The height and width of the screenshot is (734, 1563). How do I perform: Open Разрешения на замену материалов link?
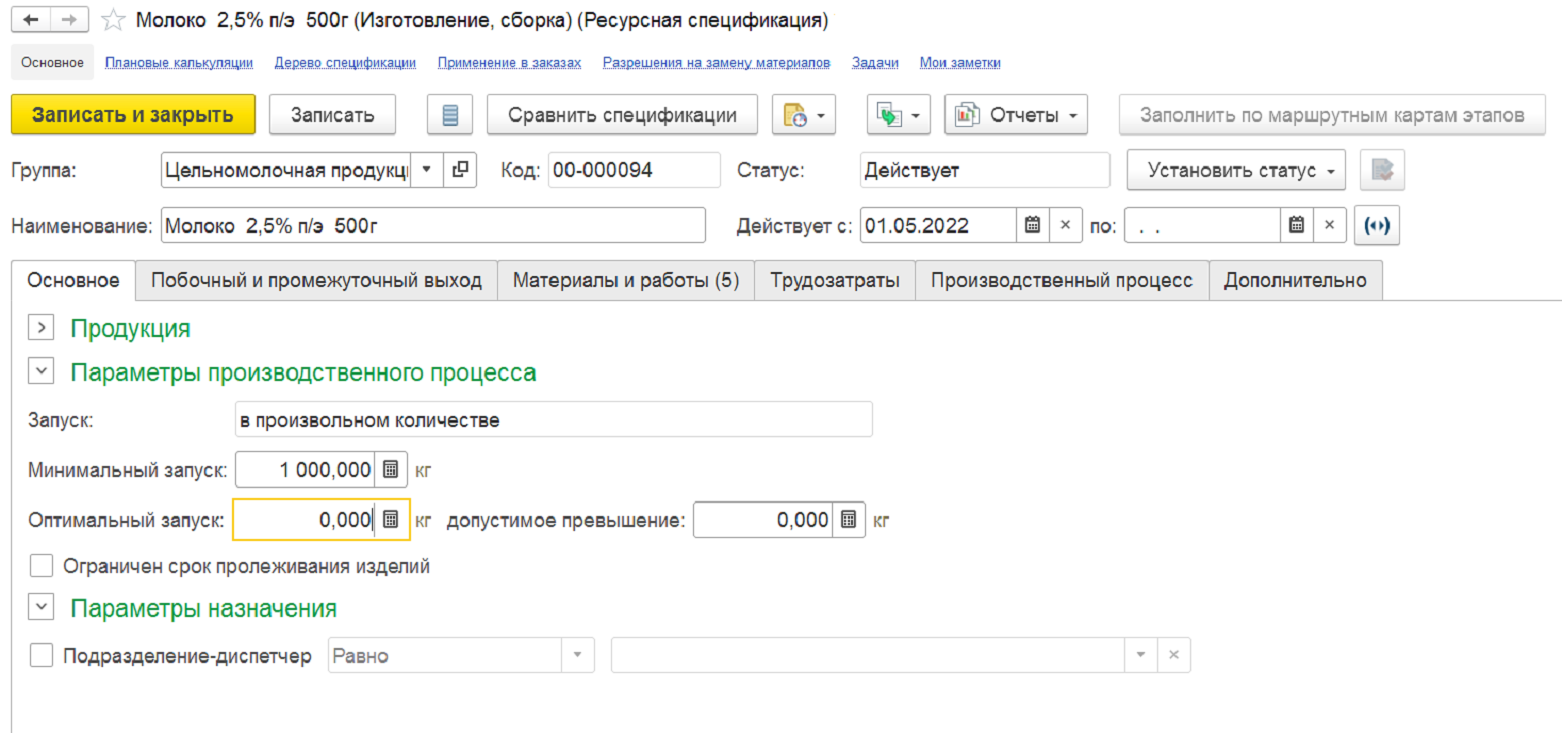pos(716,62)
